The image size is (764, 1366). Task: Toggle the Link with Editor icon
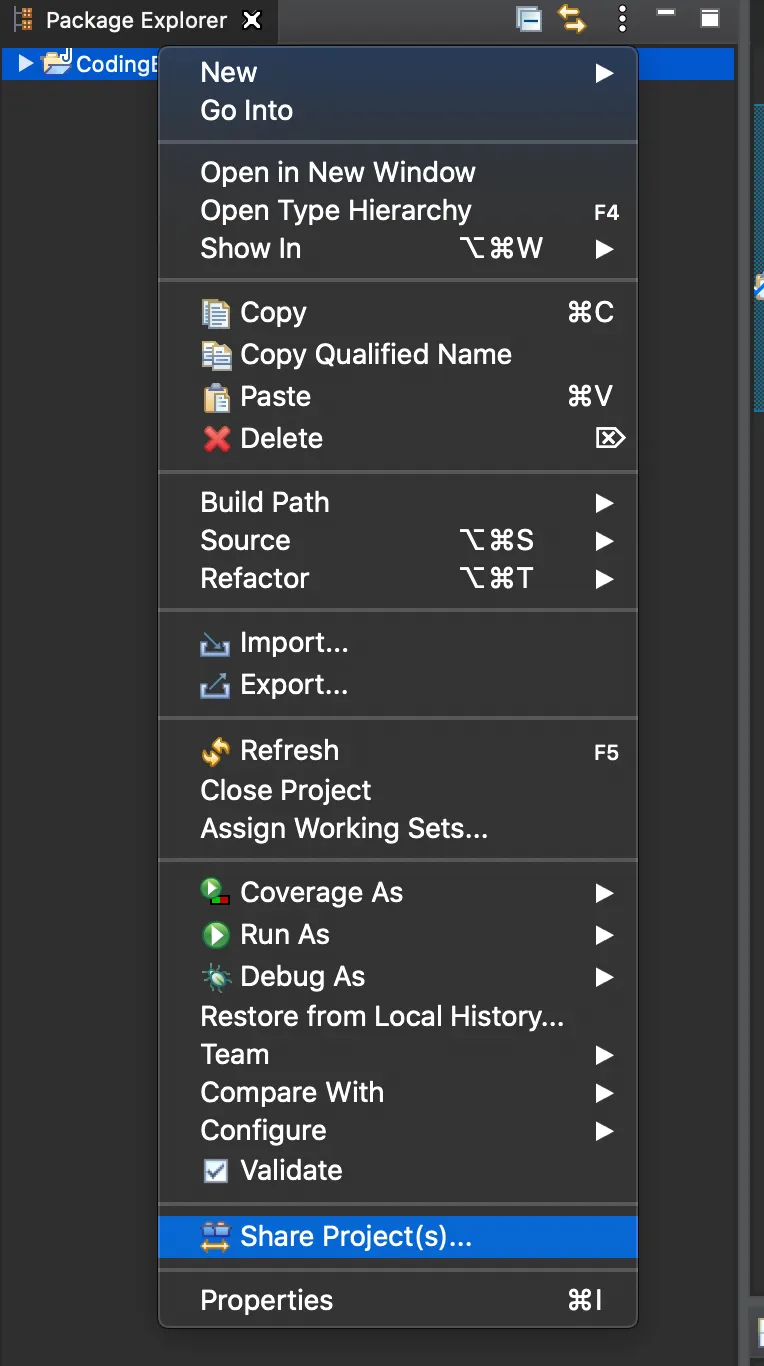pos(572,19)
